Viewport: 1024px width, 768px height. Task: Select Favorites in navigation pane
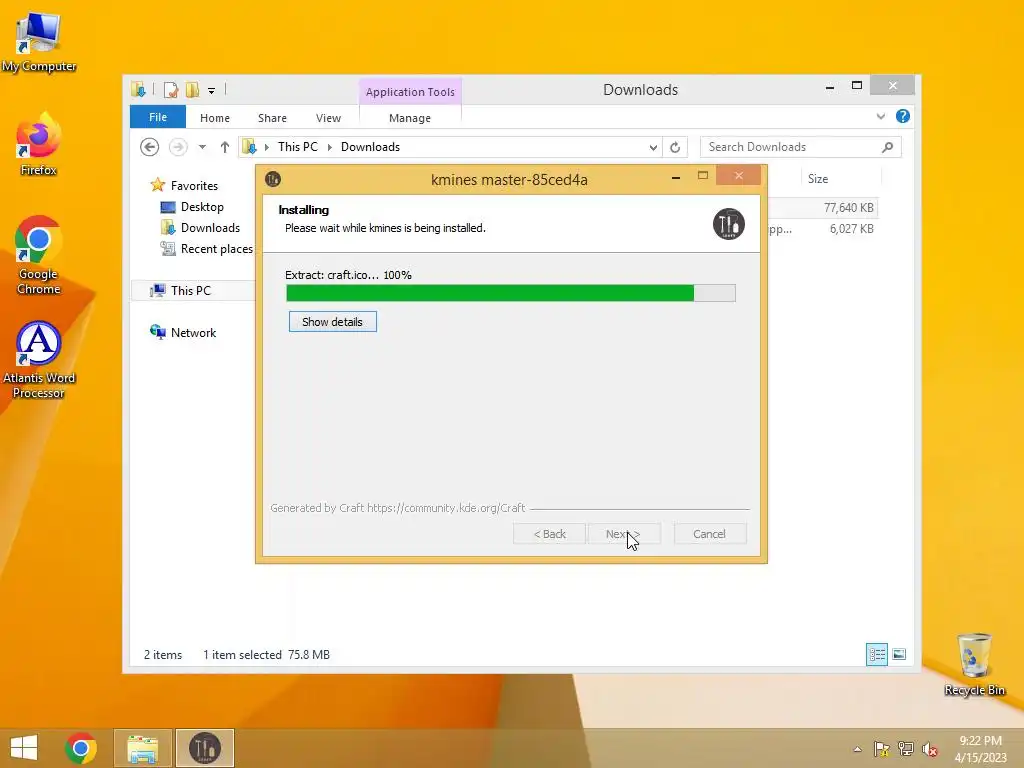[194, 185]
